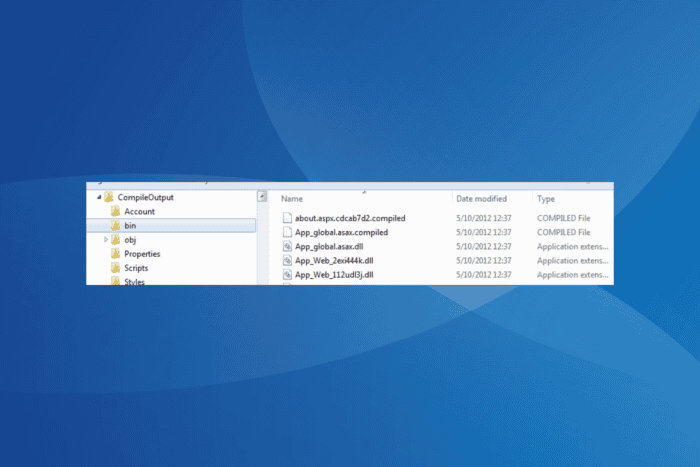Expand the obj folder node
The image size is (700, 467).
click(x=106, y=240)
